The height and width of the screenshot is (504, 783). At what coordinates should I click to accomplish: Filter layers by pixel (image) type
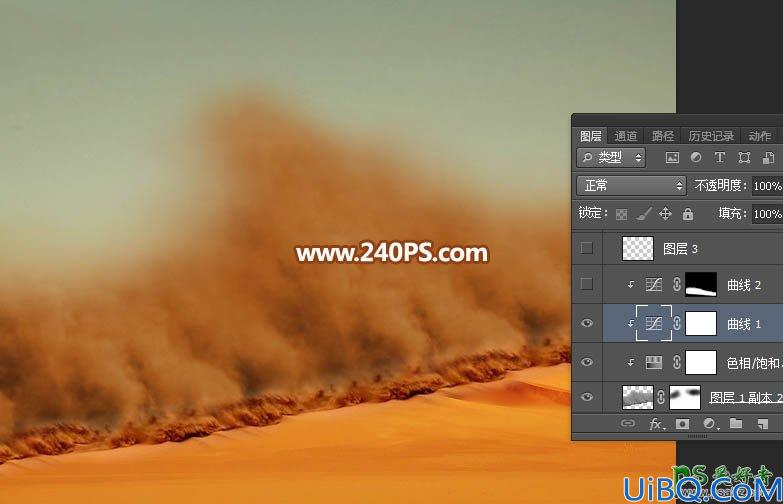672,158
